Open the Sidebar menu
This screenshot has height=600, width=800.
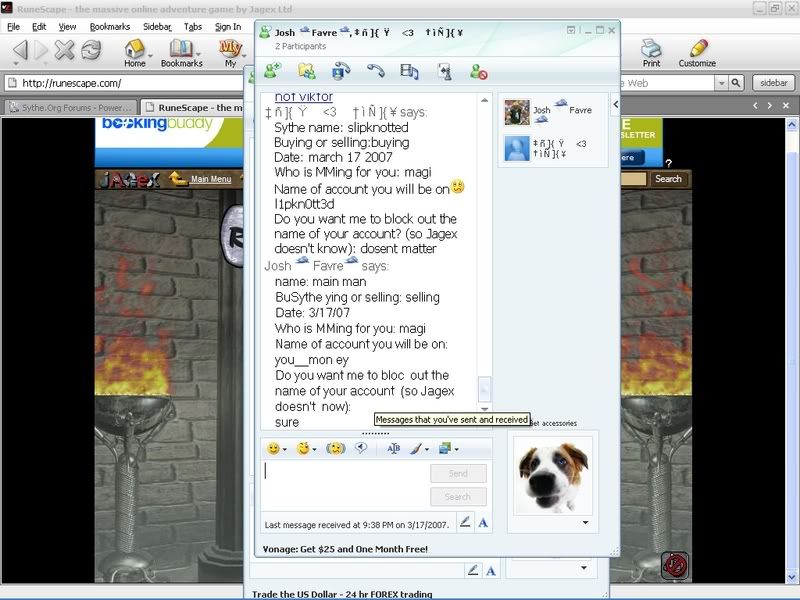157,27
